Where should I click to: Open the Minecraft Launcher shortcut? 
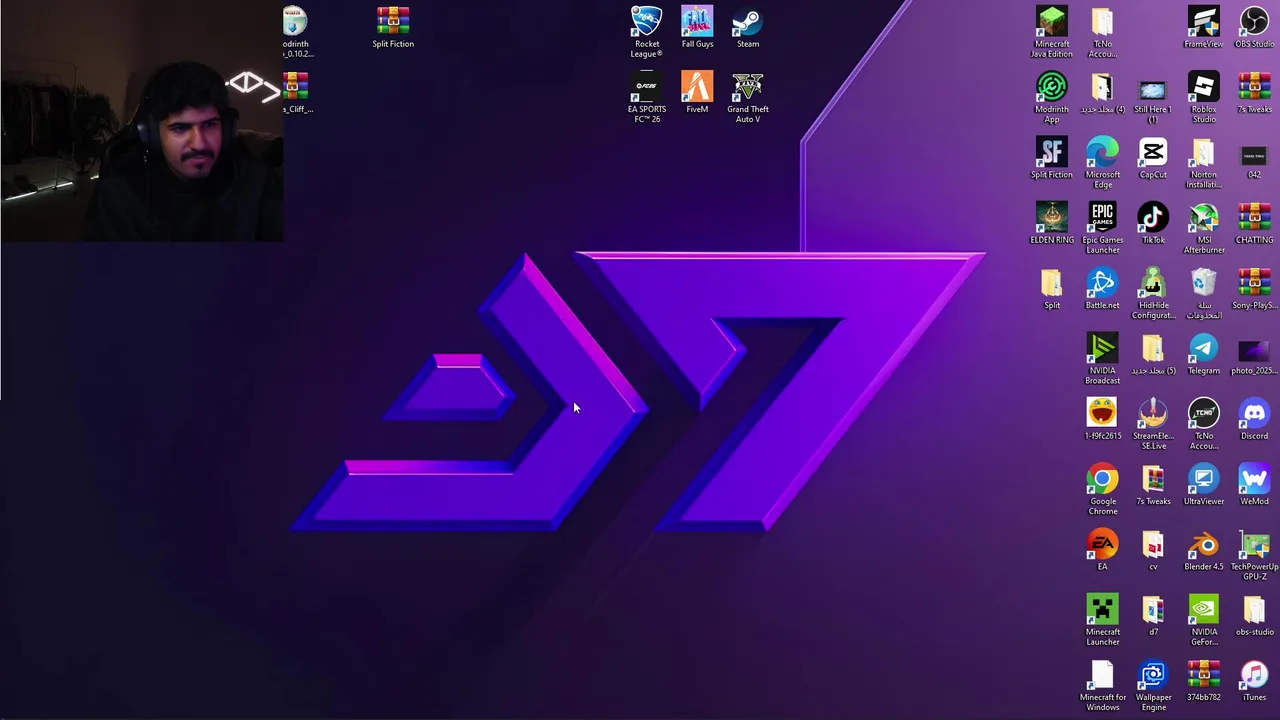tap(1102, 619)
